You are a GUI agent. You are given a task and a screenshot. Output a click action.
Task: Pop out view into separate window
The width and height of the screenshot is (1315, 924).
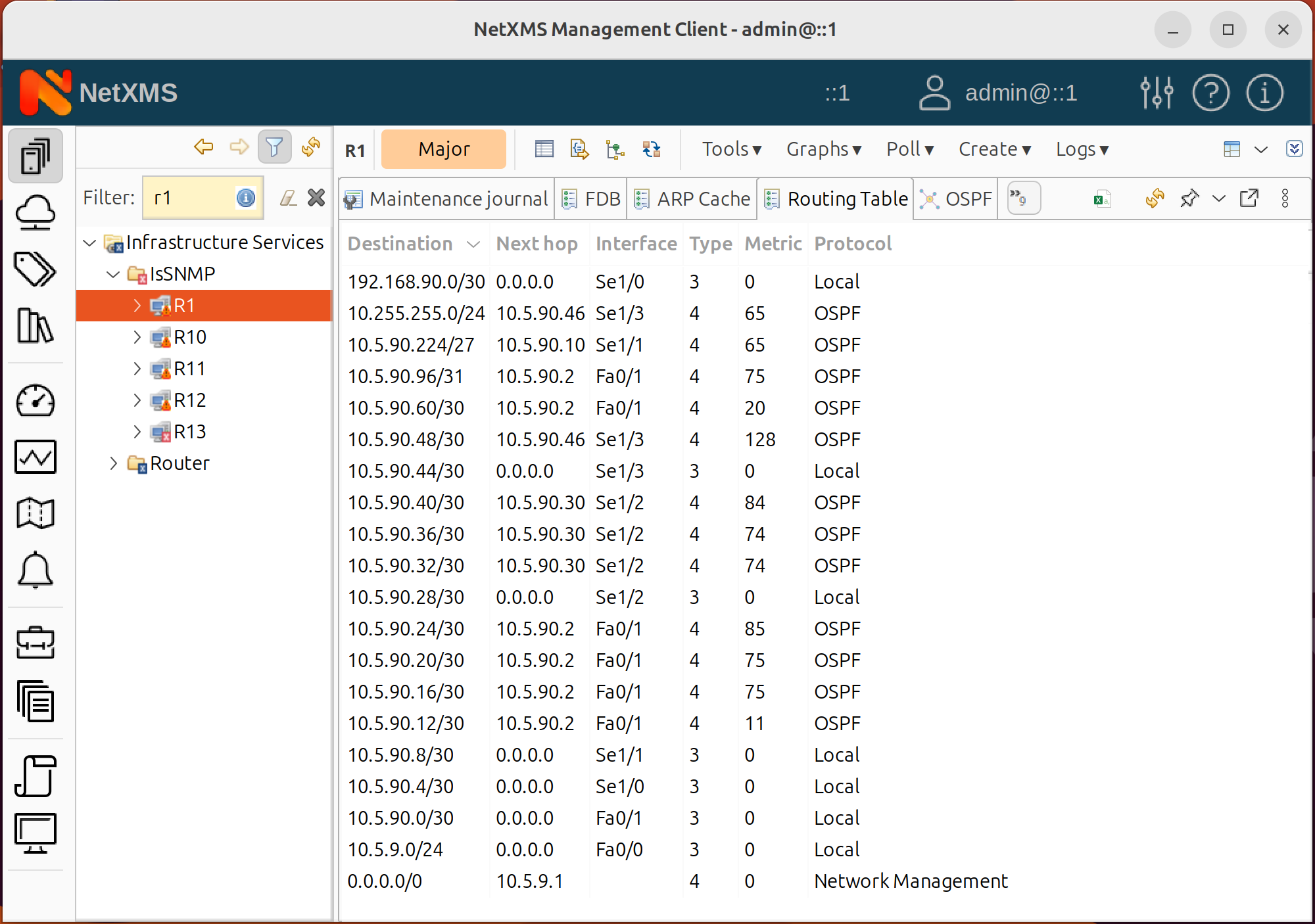pos(1249,198)
